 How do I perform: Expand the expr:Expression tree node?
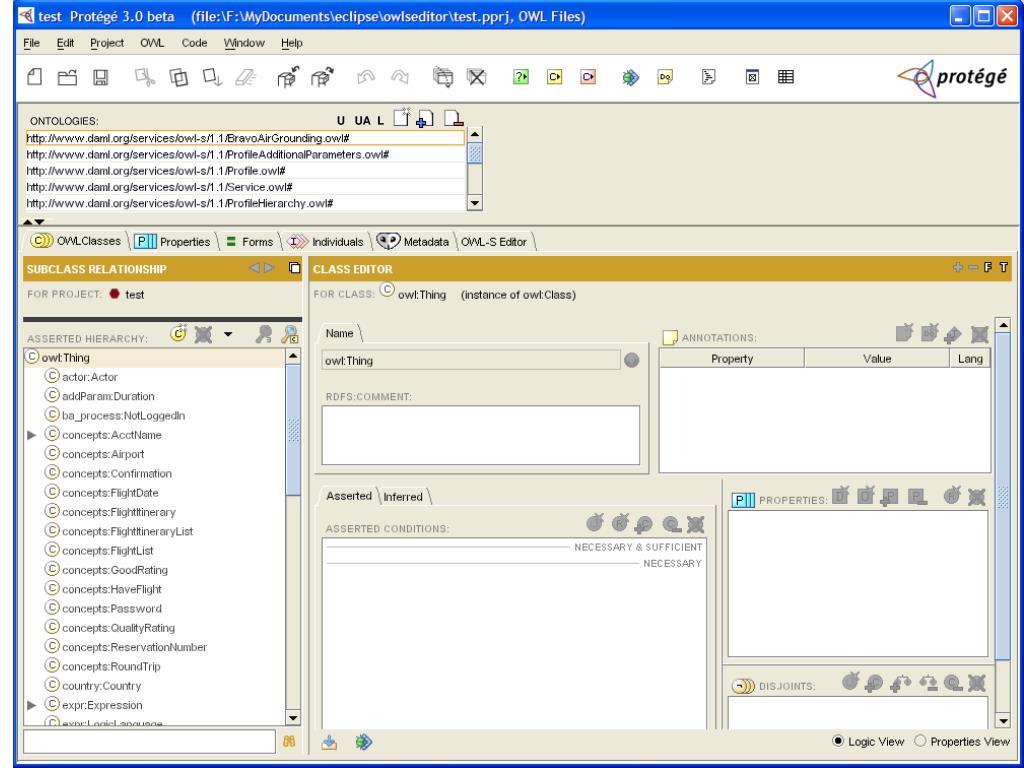(x=31, y=705)
